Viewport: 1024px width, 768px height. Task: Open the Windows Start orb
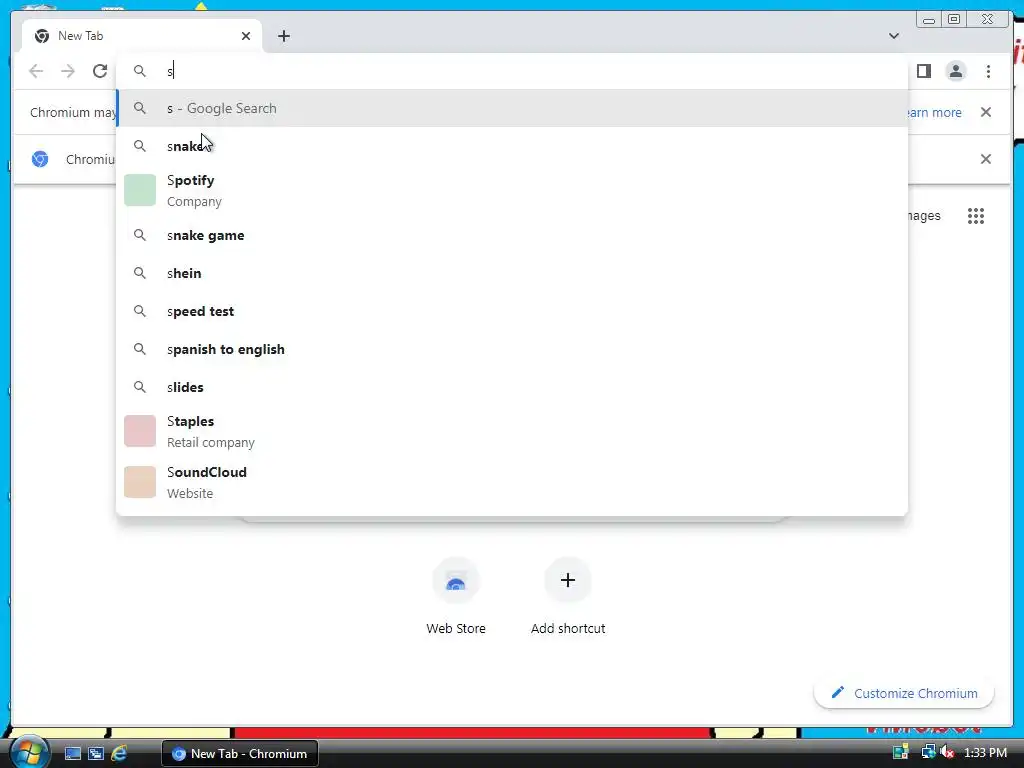pyautogui.click(x=29, y=752)
